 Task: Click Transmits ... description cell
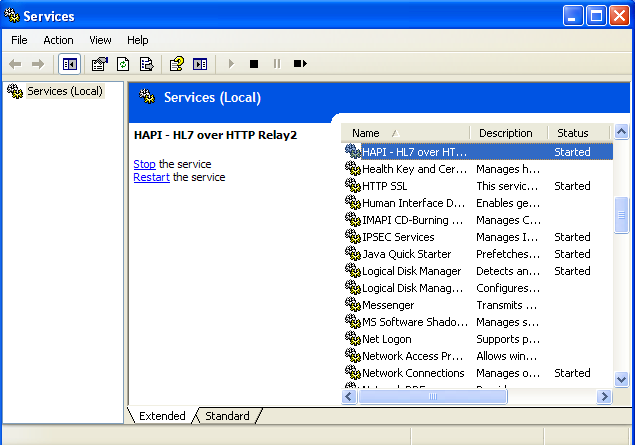coord(507,305)
